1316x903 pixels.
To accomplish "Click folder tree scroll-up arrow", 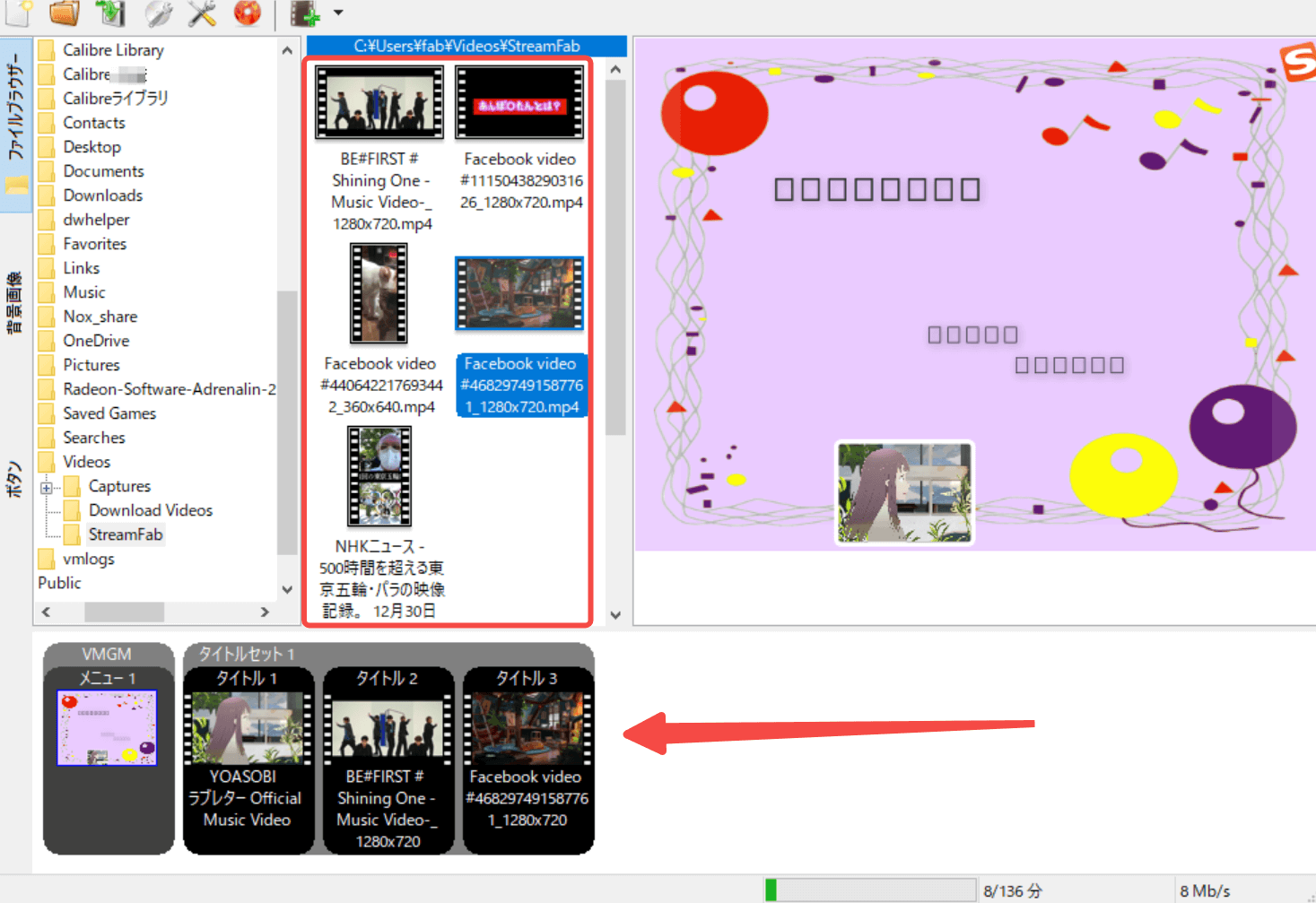I will [x=287, y=50].
